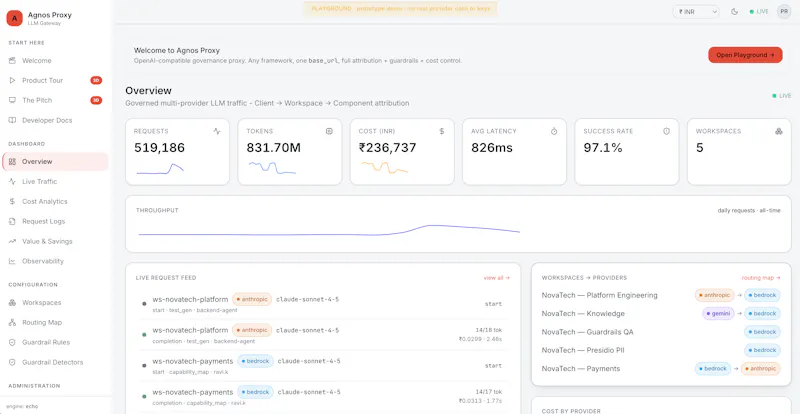The width and height of the screenshot is (800, 414).
Task: Click the stopwatch icon on Avg Latency card
Action: point(554,131)
